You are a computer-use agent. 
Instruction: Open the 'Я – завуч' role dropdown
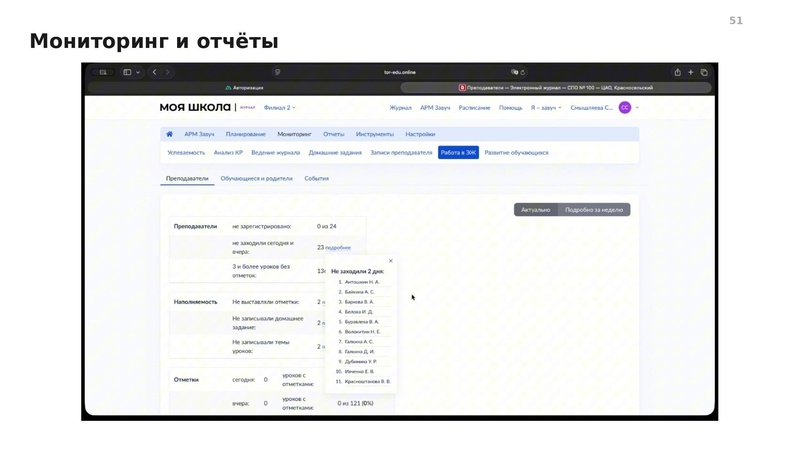point(546,108)
